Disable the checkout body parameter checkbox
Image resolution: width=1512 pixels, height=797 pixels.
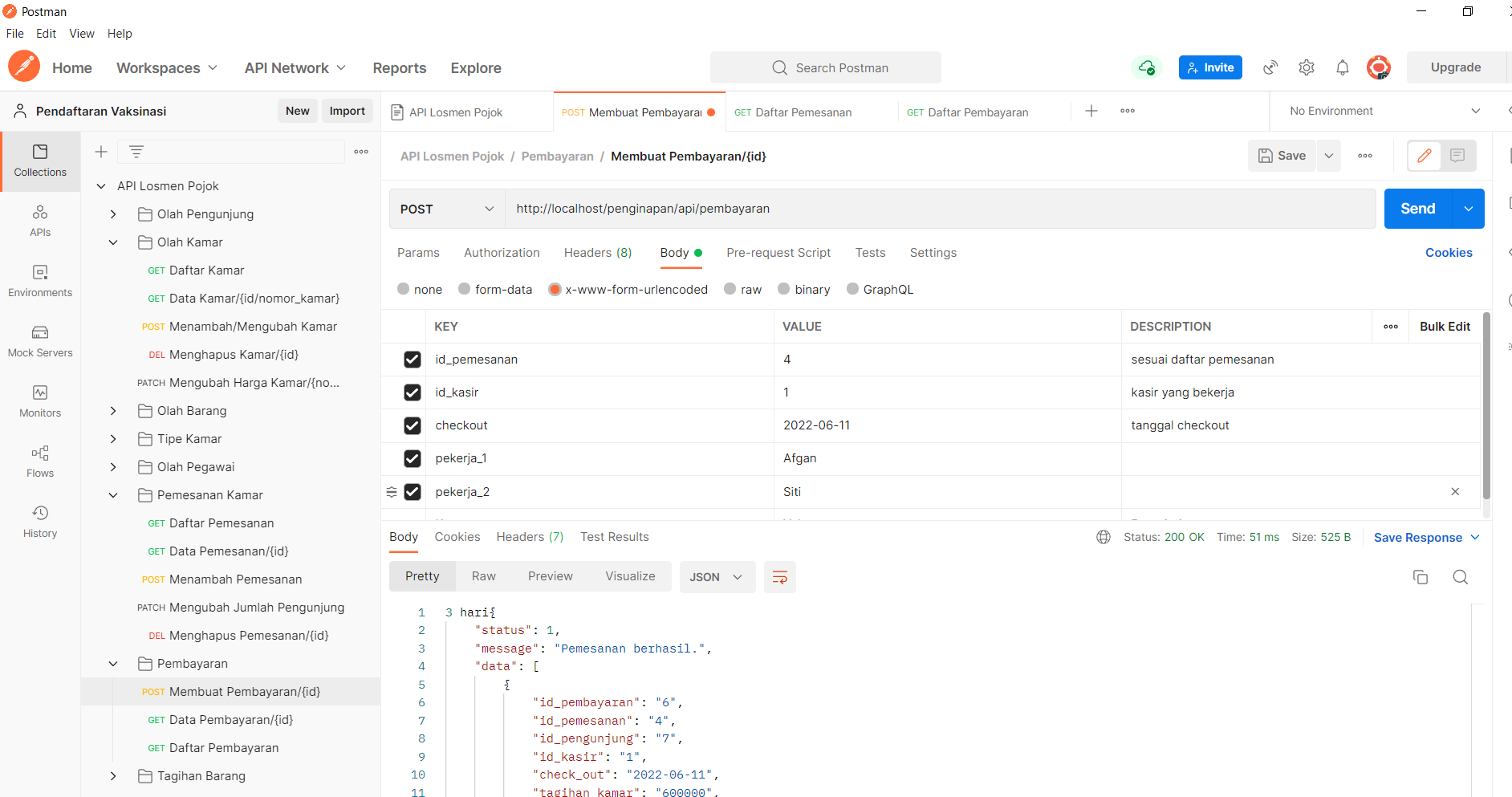[413, 425]
